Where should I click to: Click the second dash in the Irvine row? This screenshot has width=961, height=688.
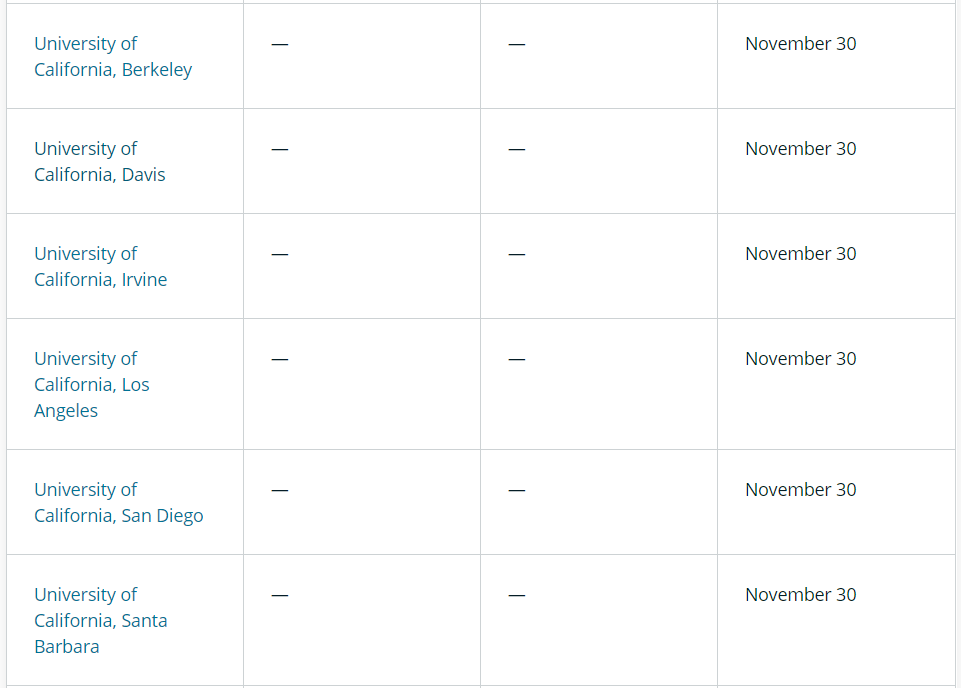tap(516, 255)
